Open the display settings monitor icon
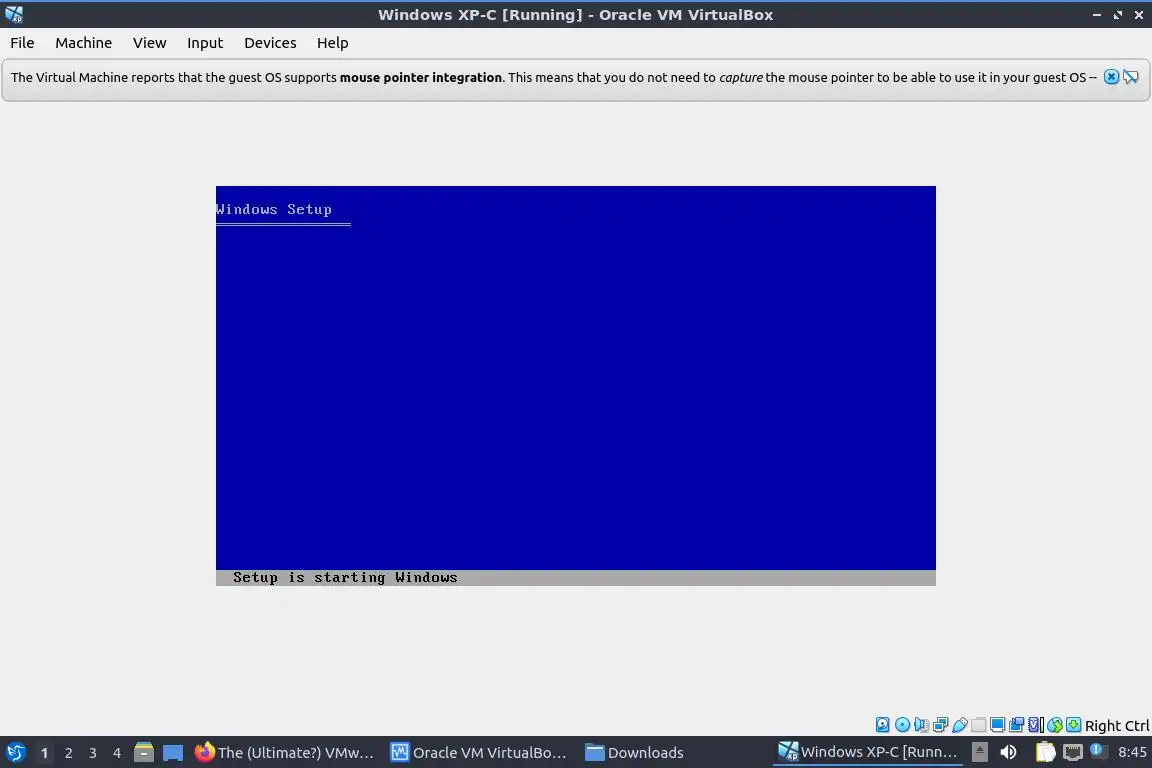 [997, 725]
